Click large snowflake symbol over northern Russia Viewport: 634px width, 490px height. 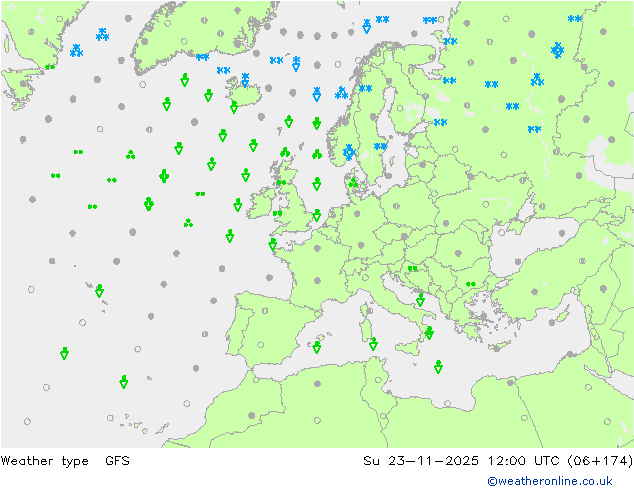(x=557, y=50)
